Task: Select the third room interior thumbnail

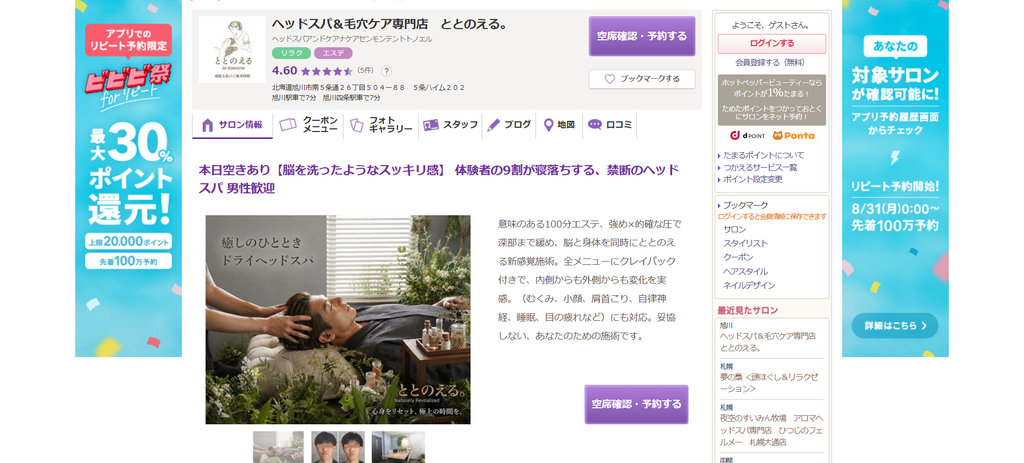Action: (x=398, y=447)
